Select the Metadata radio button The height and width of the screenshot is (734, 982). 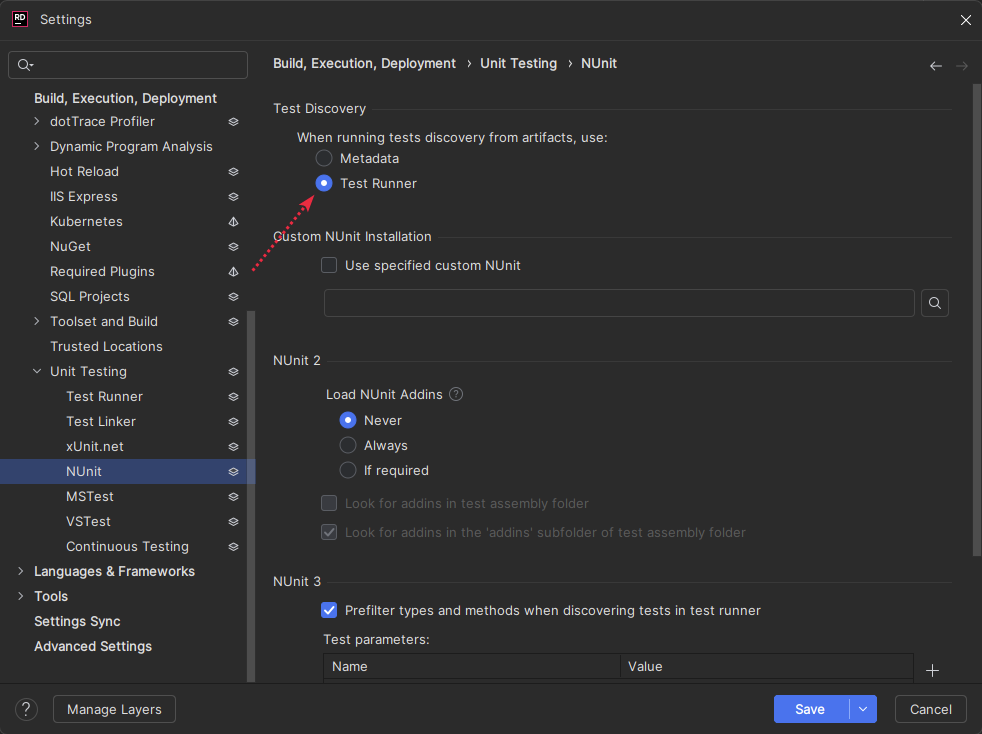(x=324, y=158)
